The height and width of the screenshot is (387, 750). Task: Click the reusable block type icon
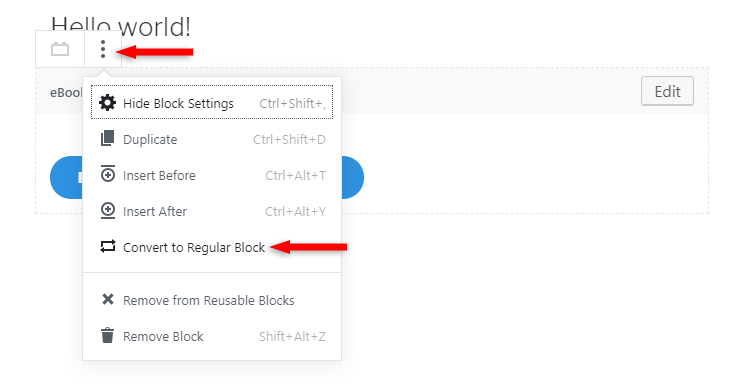pos(60,49)
